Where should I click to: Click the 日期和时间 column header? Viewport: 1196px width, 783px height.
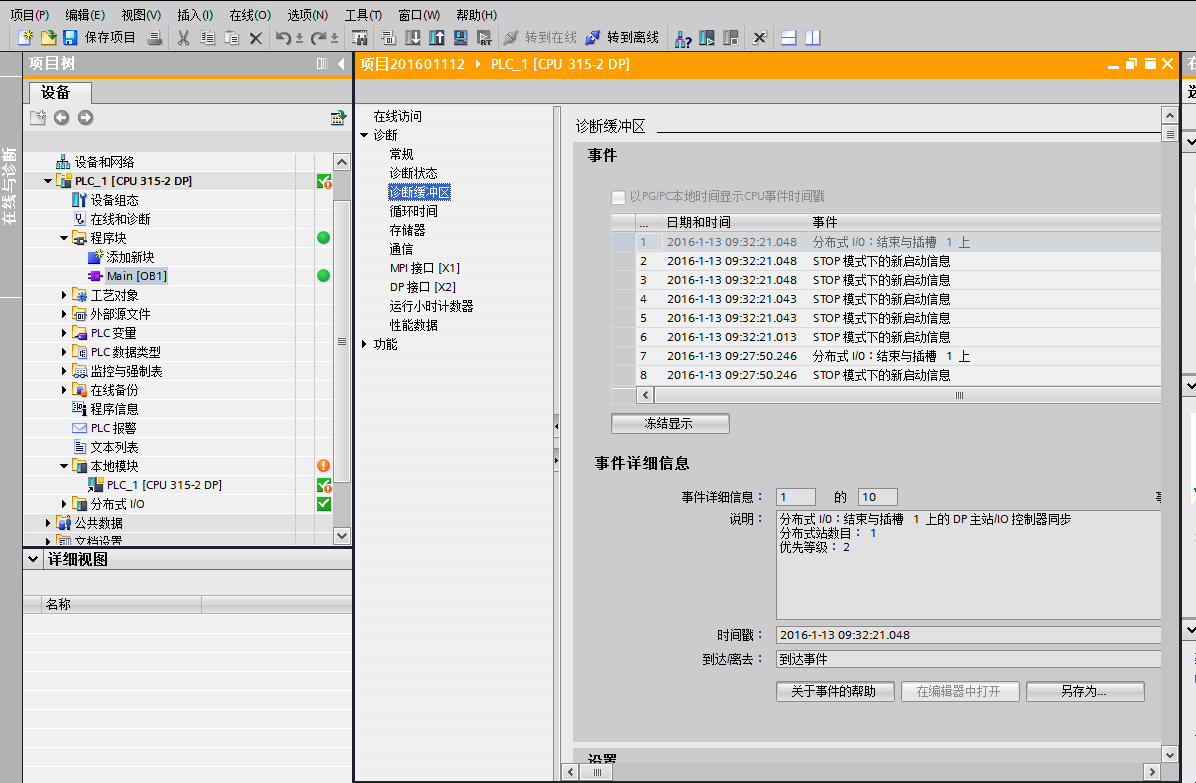(735, 222)
